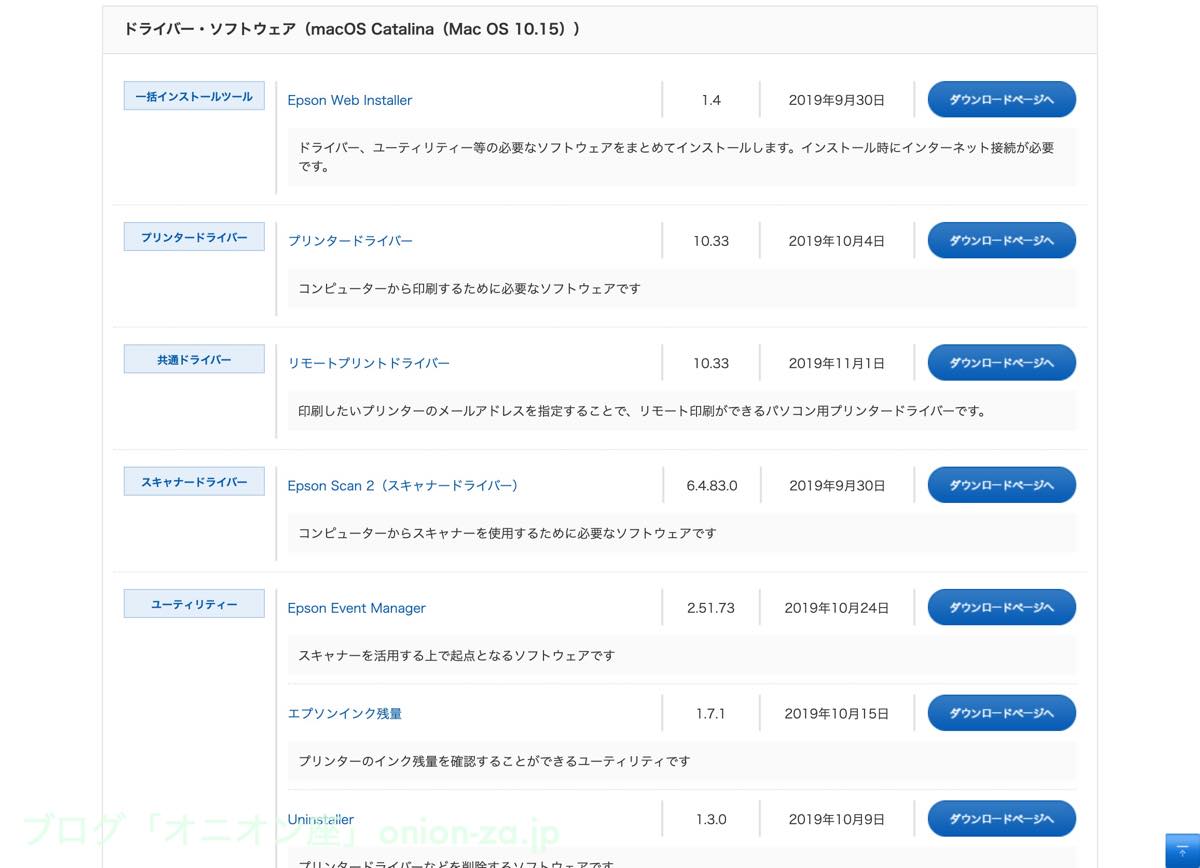Image resolution: width=1200 pixels, height=868 pixels.
Task: Go to download page for Epson Scan 2
Action: point(1001,485)
